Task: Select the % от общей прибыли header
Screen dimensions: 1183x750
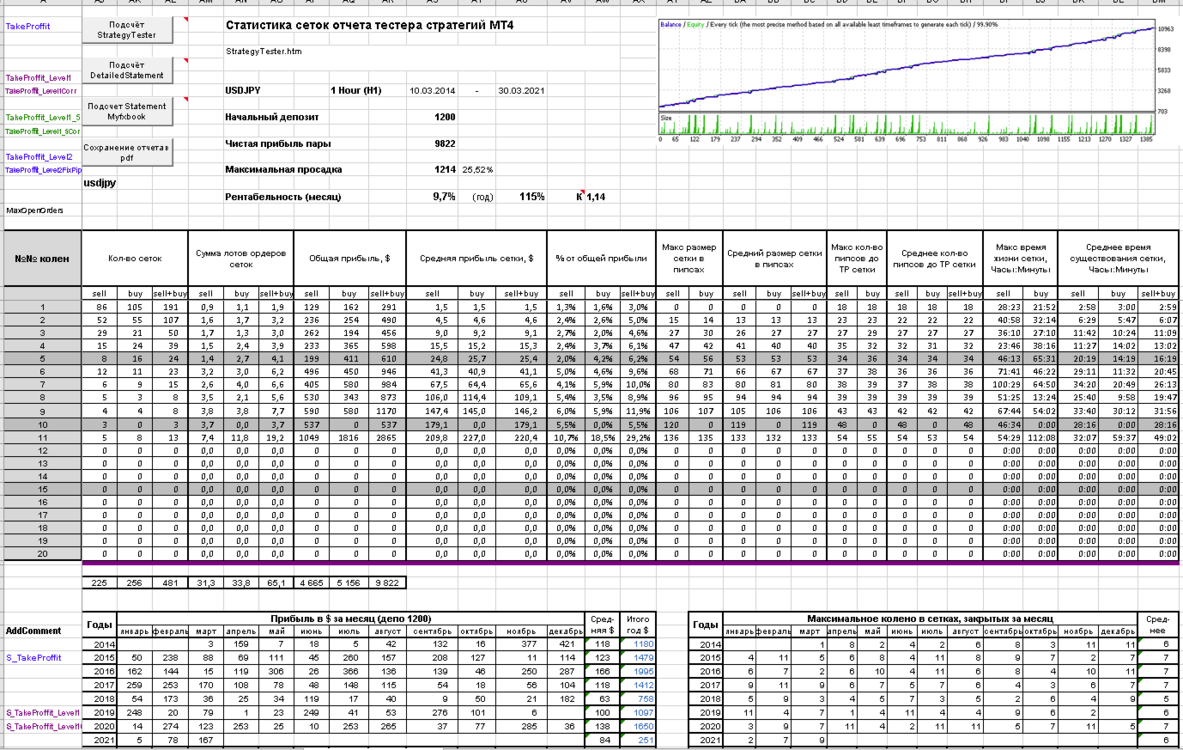Action: click(x=601, y=258)
